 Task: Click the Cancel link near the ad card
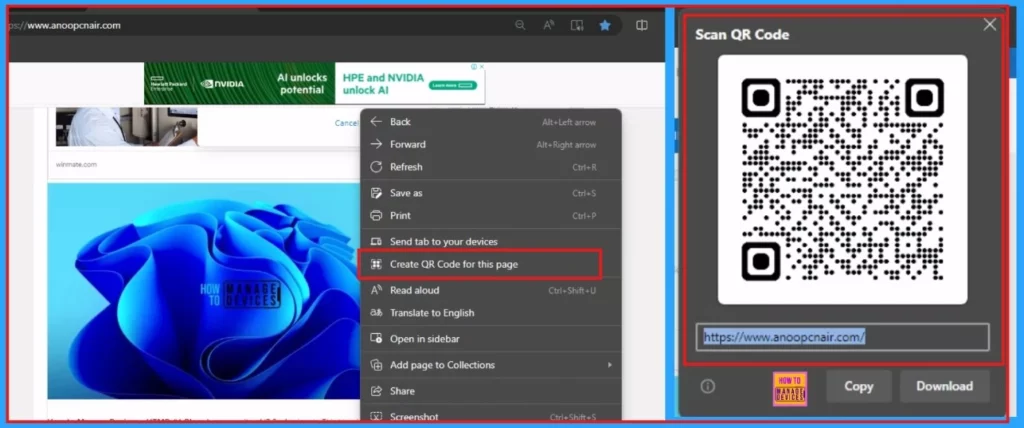346,123
